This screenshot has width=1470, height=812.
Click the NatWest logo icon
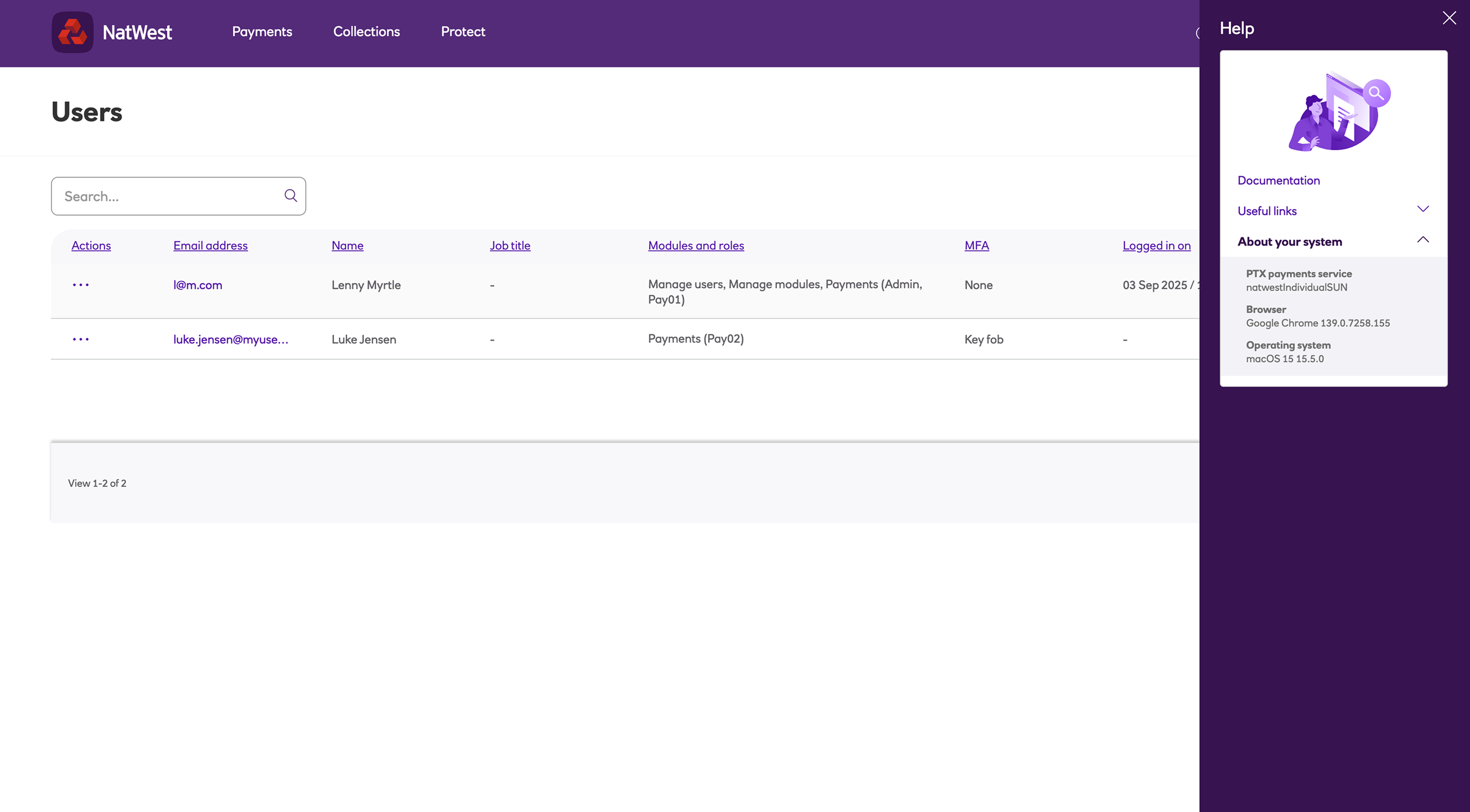(72, 32)
